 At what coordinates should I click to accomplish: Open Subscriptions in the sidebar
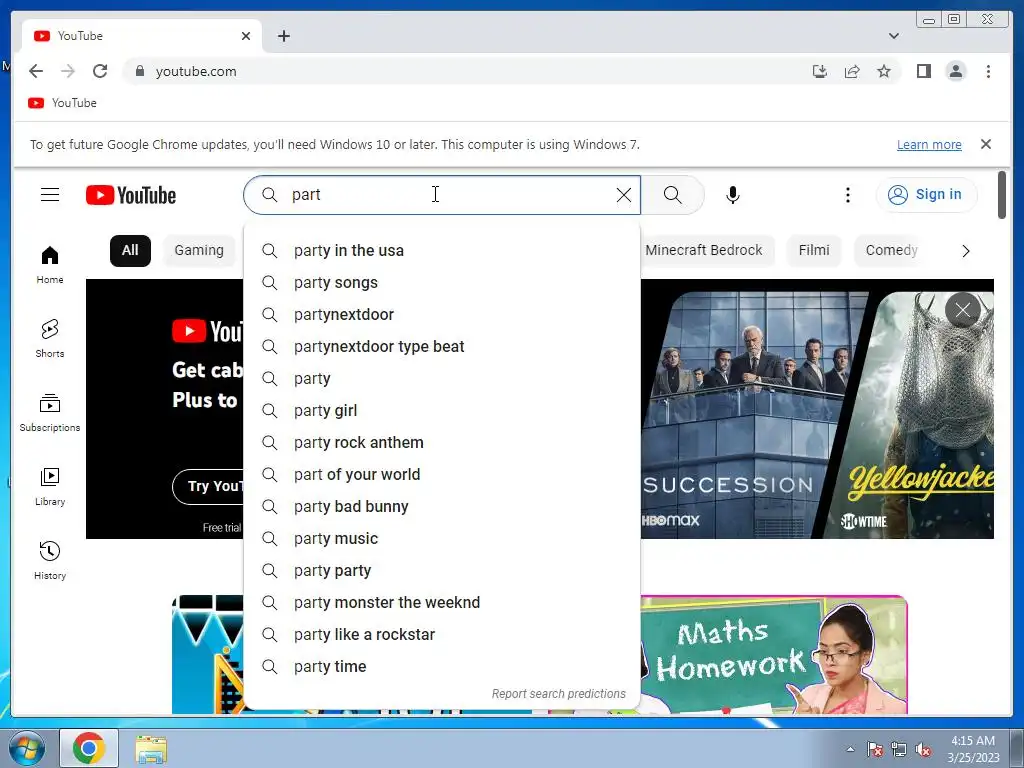point(50,413)
